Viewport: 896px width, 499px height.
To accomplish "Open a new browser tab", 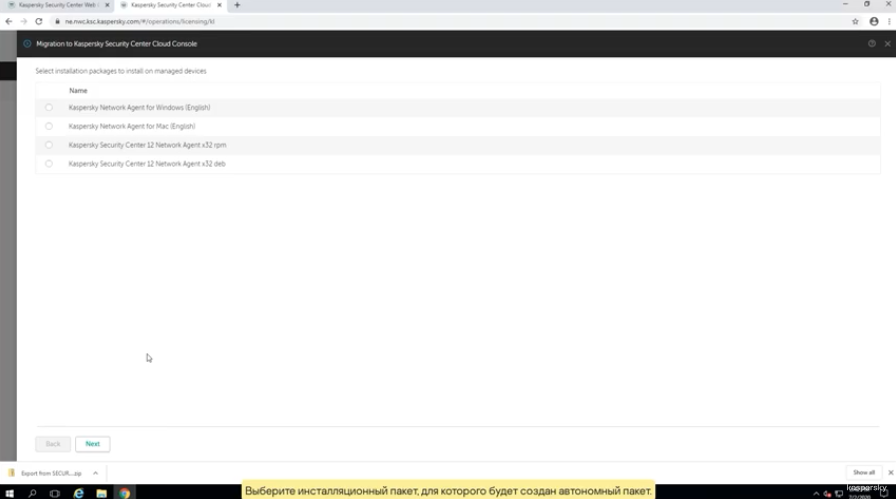I will tap(237, 5).
